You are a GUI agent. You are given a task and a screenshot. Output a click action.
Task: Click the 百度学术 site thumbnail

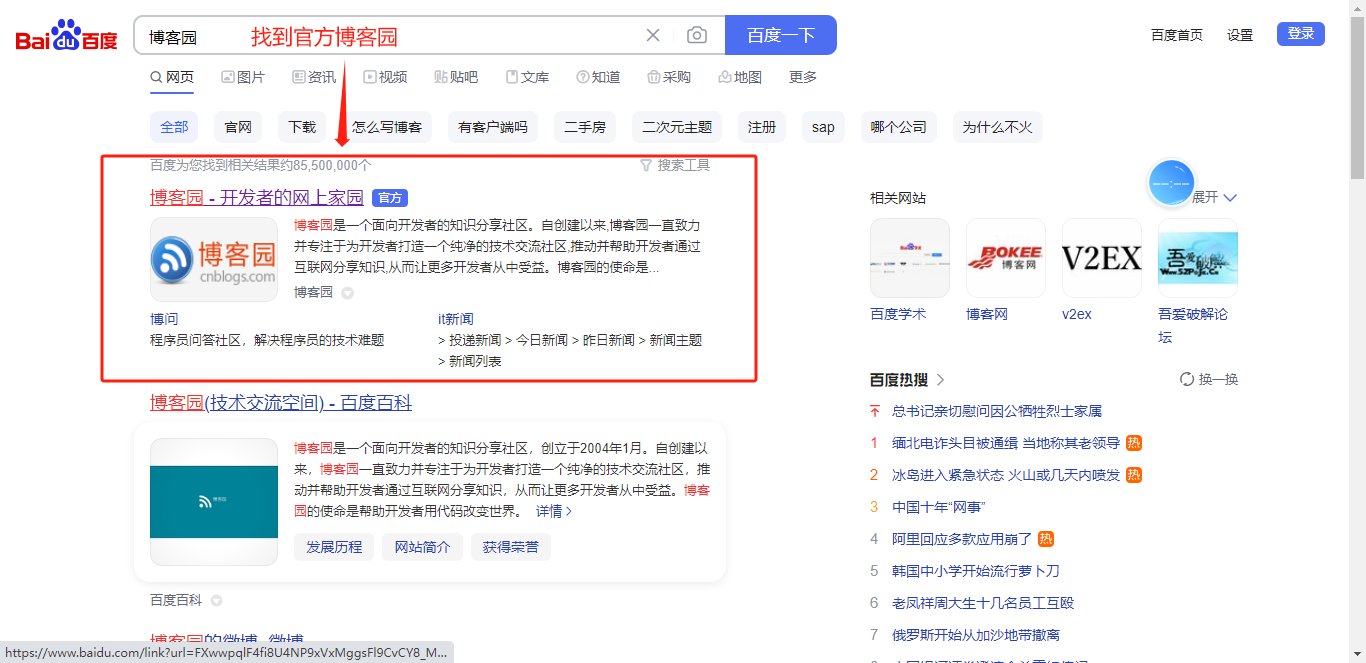(x=910, y=258)
